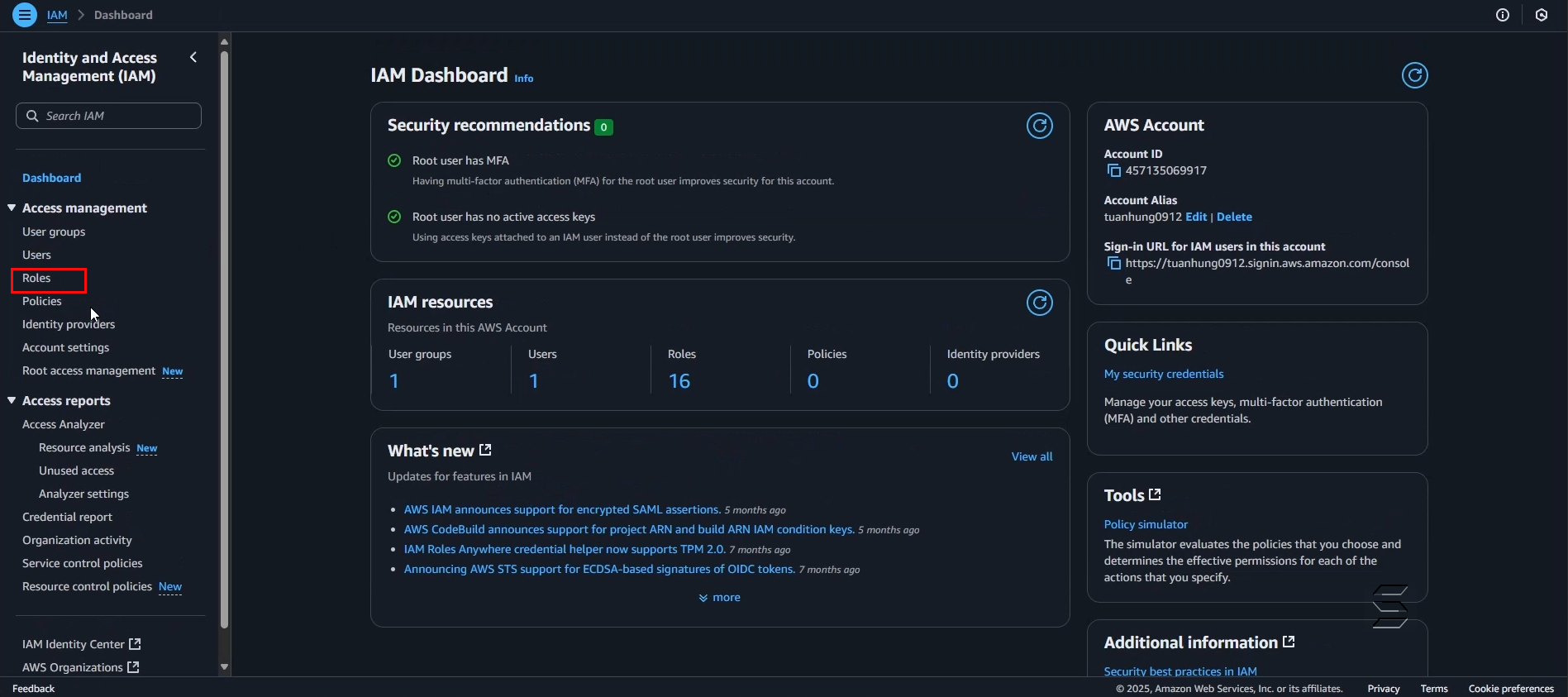Screen dimensions: 1568x697
Task: Click the Users count 1
Action: [534, 381]
